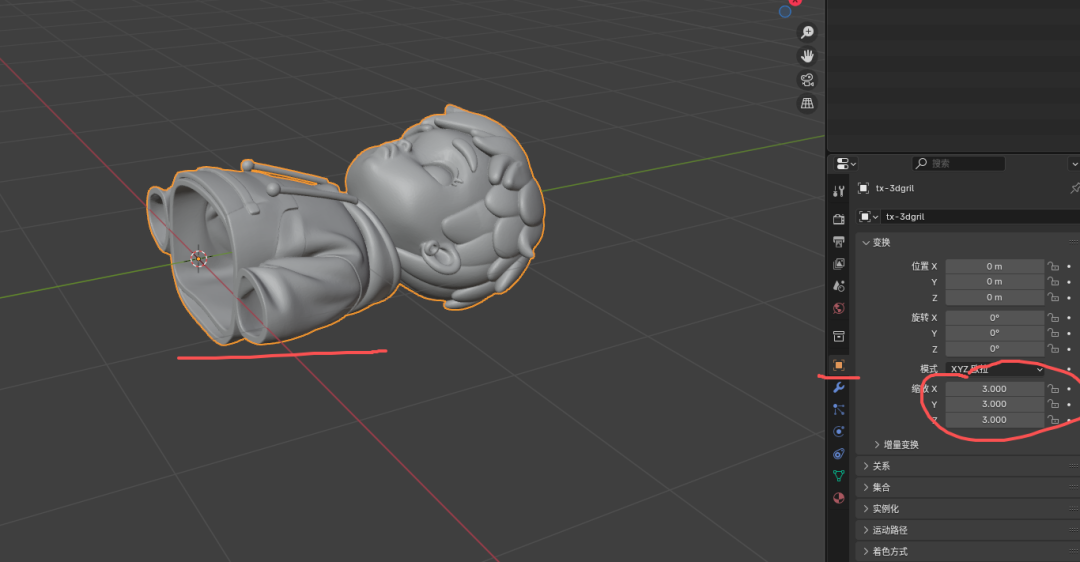This screenshot has width=1080, height=562.
Task: Toggle the lock for 旋转 Y
Action: coord(1053,333)
